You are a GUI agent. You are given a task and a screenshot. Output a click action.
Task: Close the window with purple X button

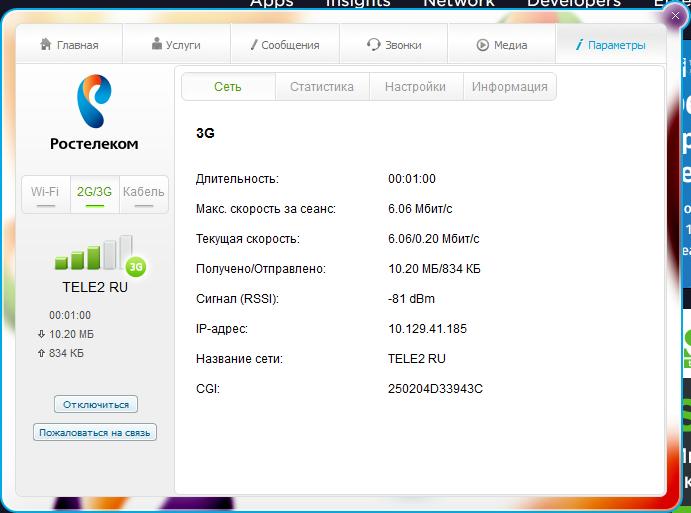676,15
